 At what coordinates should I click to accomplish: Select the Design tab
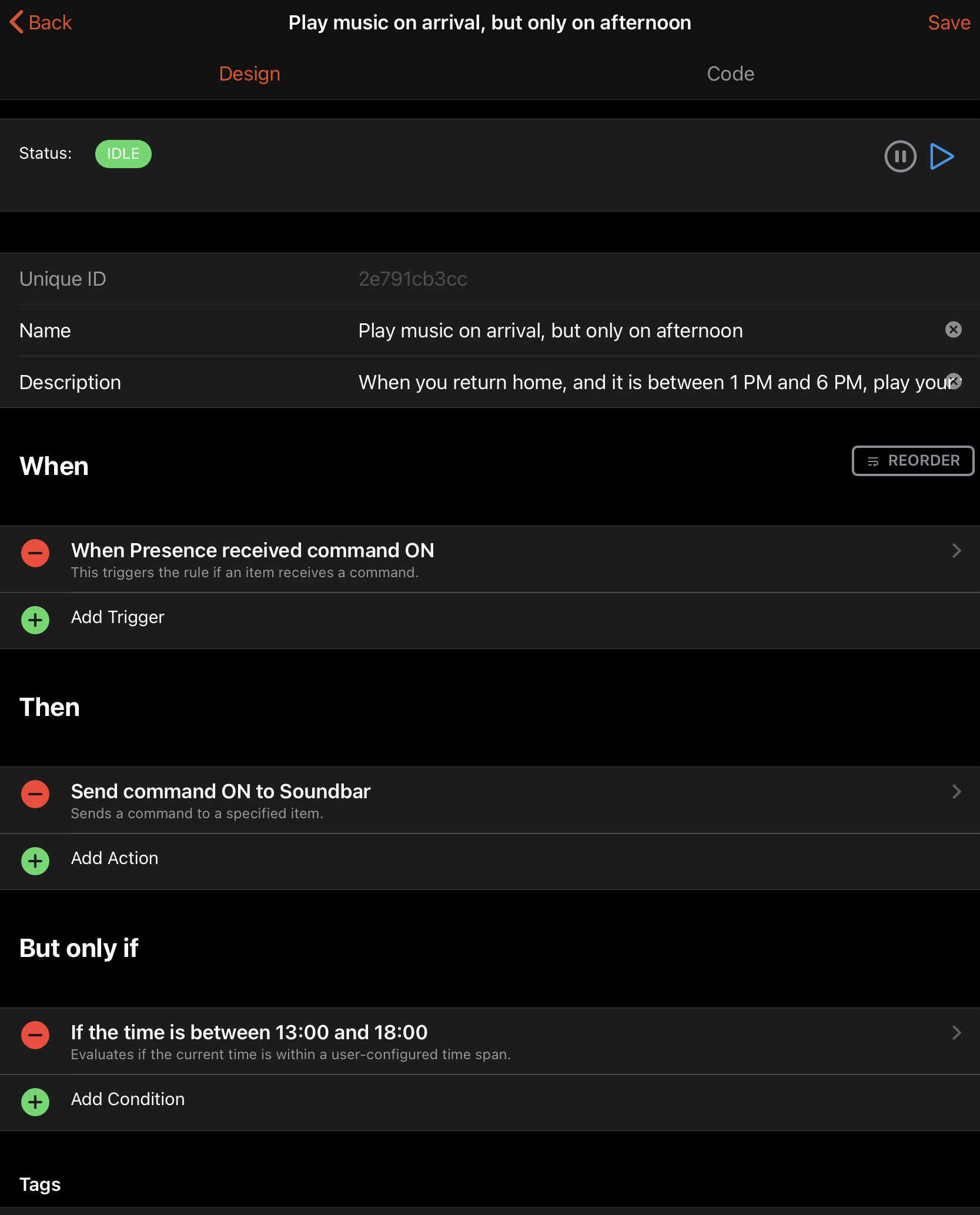249,74
